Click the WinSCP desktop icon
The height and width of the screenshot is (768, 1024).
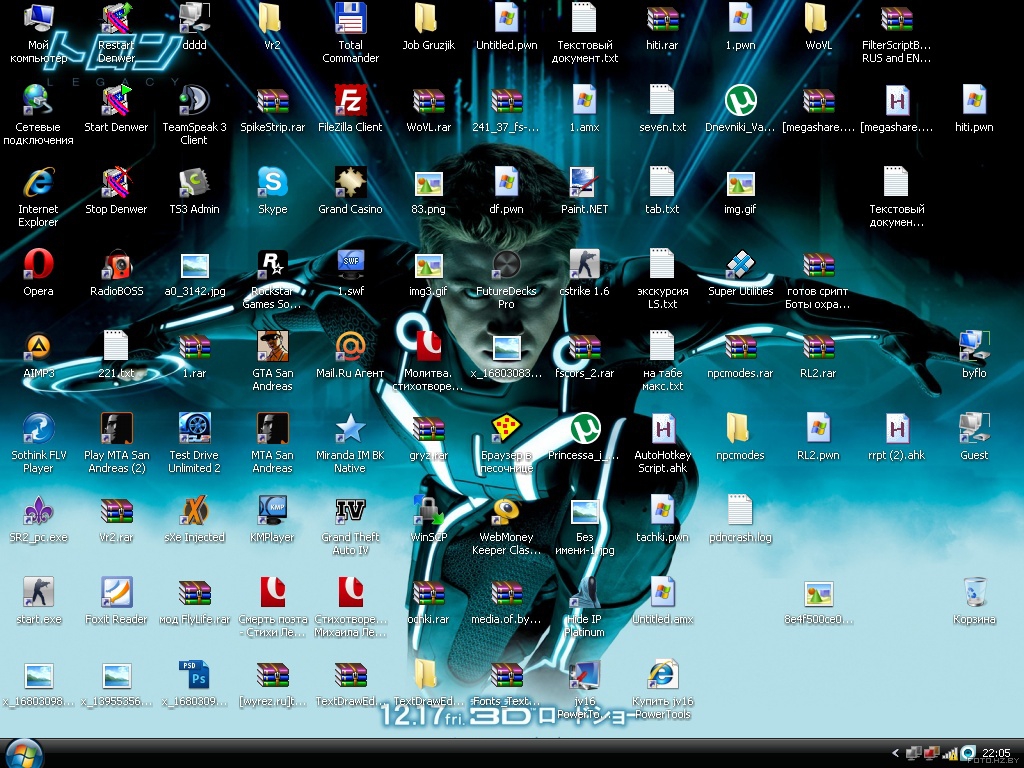[x=428, y=510]
